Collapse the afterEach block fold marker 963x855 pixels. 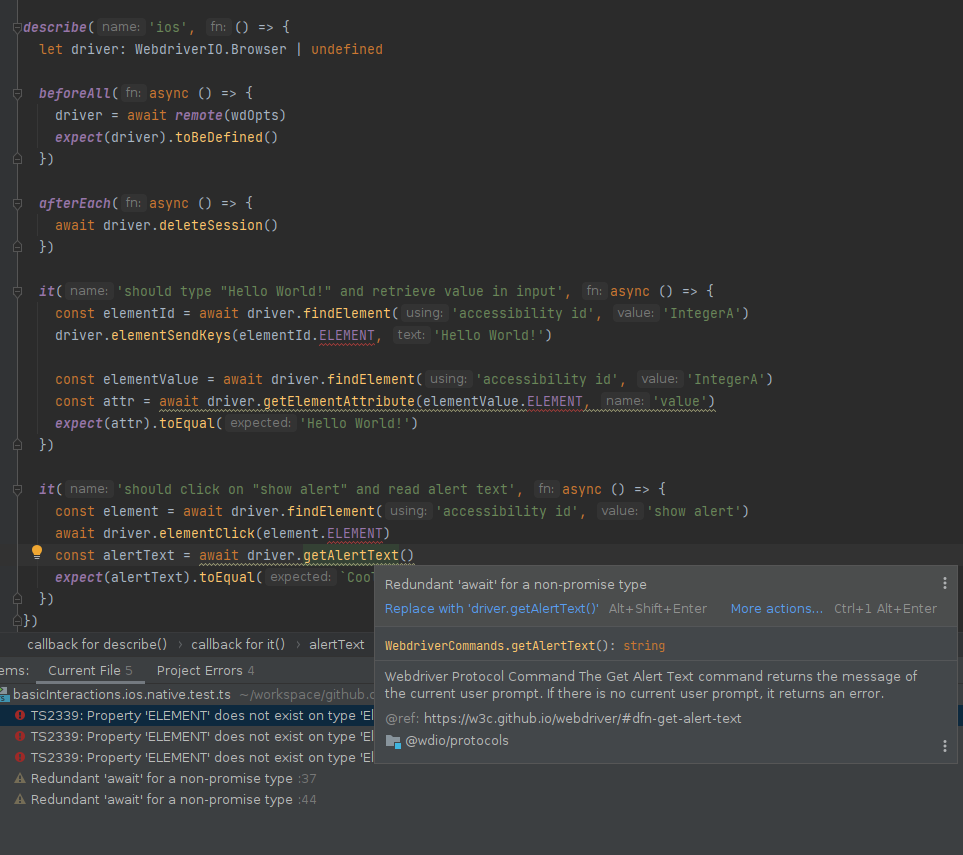[17, 203]
